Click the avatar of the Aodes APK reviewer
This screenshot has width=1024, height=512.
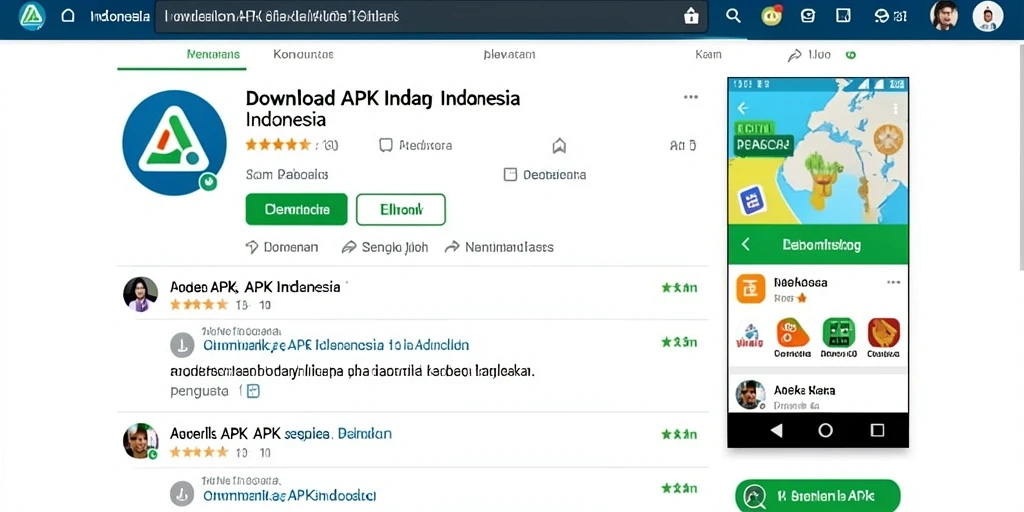coord(140,294)
